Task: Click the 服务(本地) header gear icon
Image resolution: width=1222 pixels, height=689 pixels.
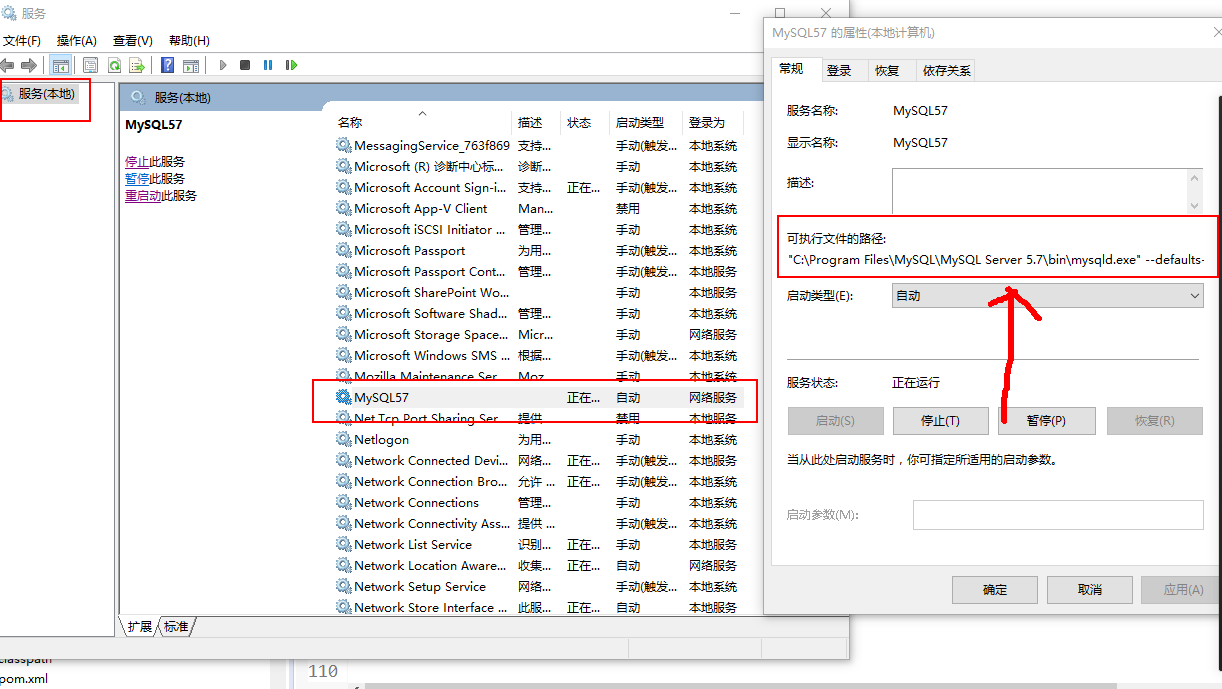Action: [137, 97]
